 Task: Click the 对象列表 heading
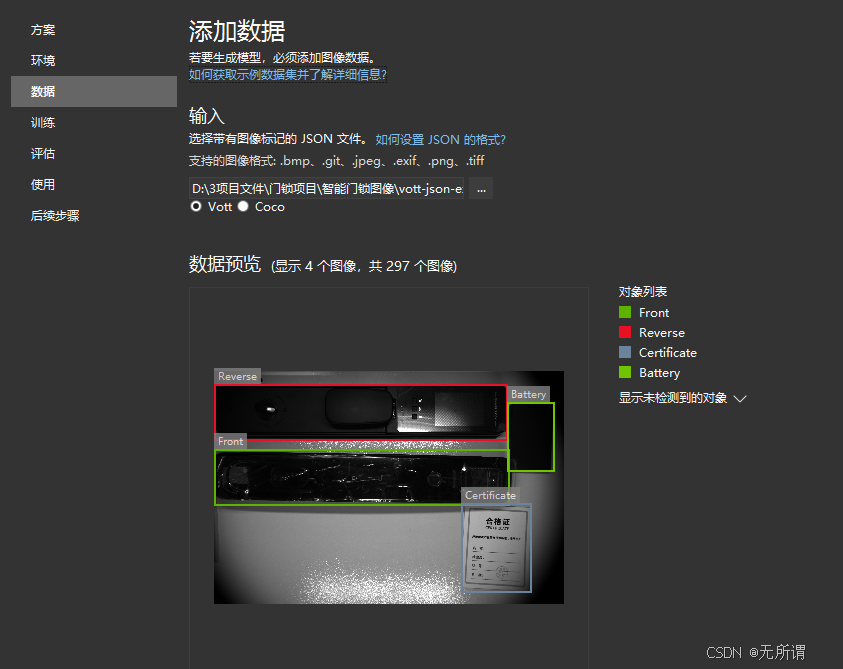(x=642, y=292)
